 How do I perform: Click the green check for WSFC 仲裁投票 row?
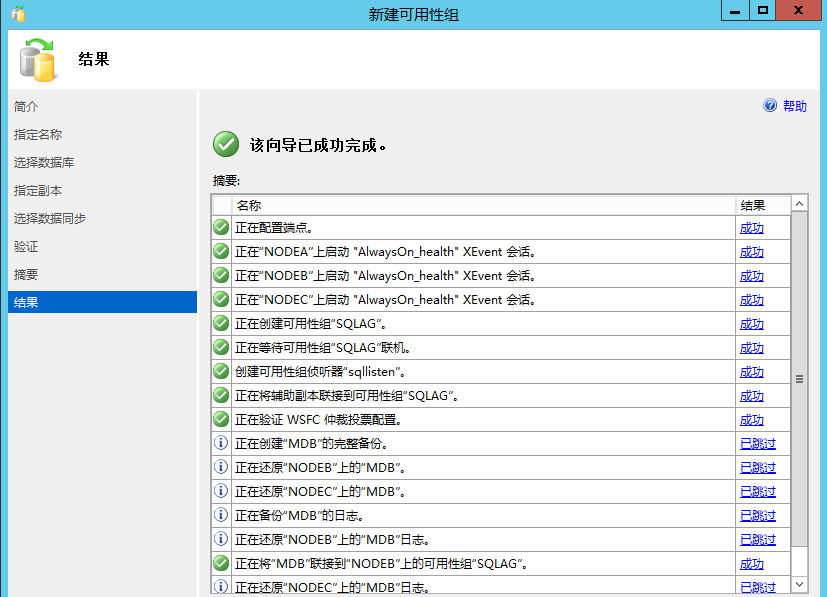(x=221, y=419)
